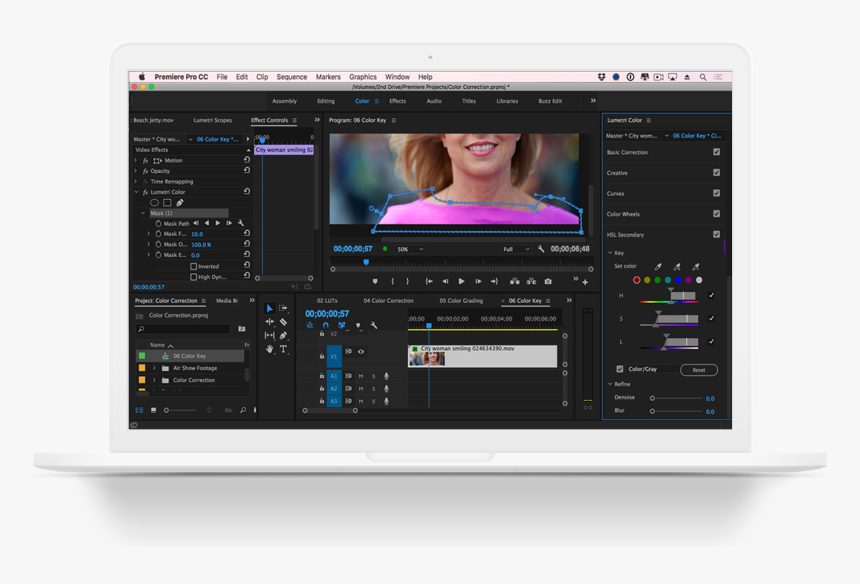
Task: Toggle the Snap magnet icon above the timeline
Action: (326, 324)
